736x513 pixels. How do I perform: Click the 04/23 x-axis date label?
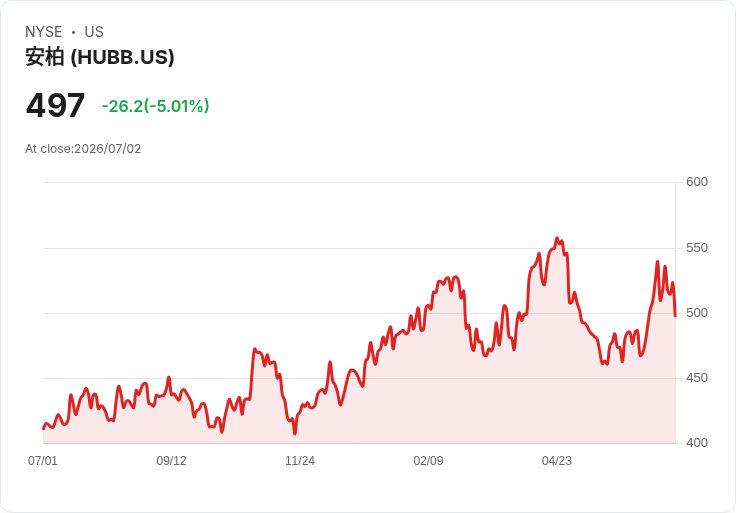557,461
